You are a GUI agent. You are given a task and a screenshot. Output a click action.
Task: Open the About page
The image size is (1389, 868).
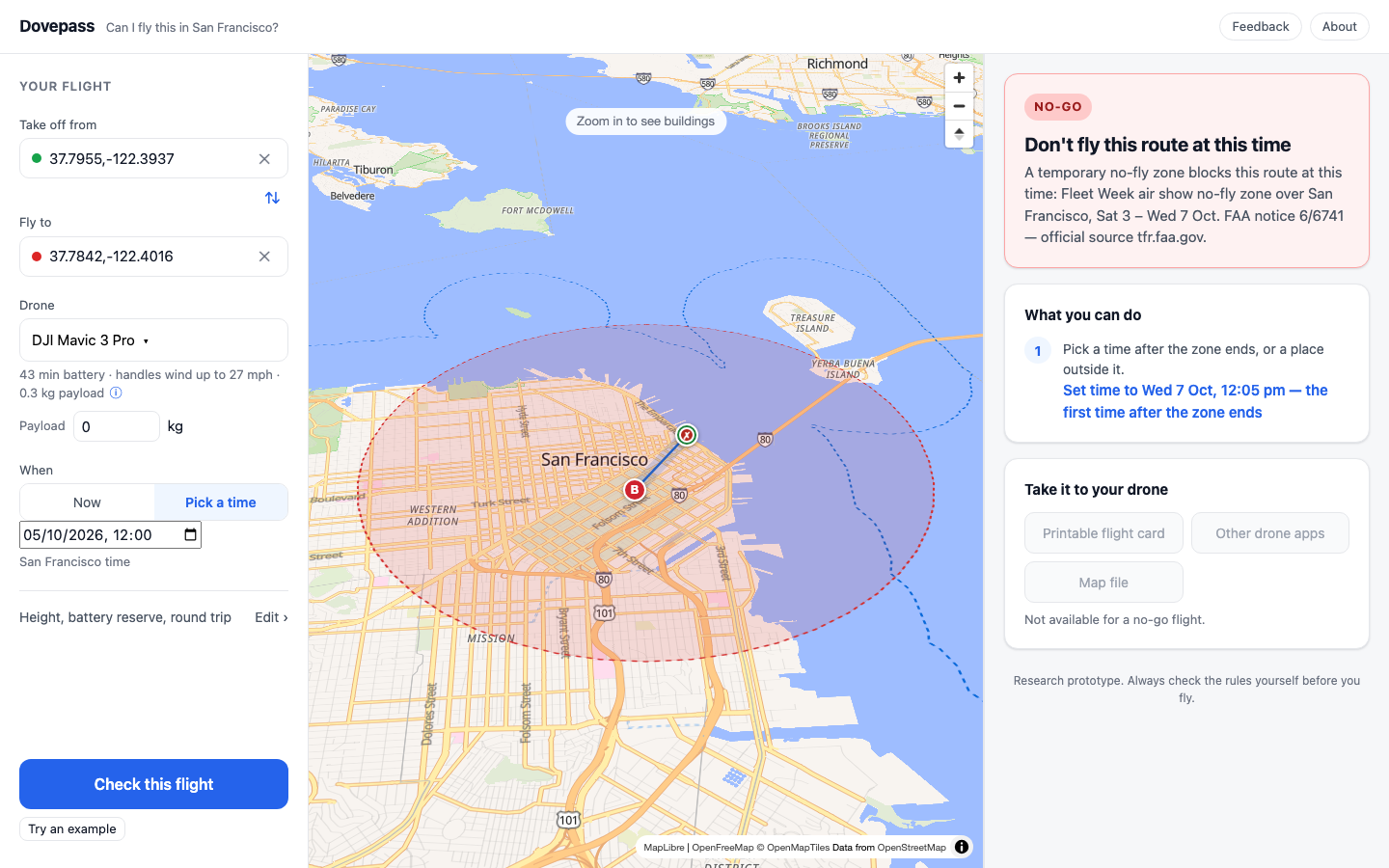pos(1339,27)
